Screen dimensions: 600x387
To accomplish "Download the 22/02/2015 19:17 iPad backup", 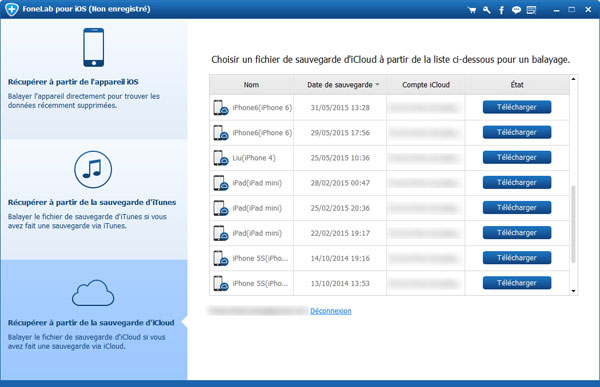I will tap(517, 233).
